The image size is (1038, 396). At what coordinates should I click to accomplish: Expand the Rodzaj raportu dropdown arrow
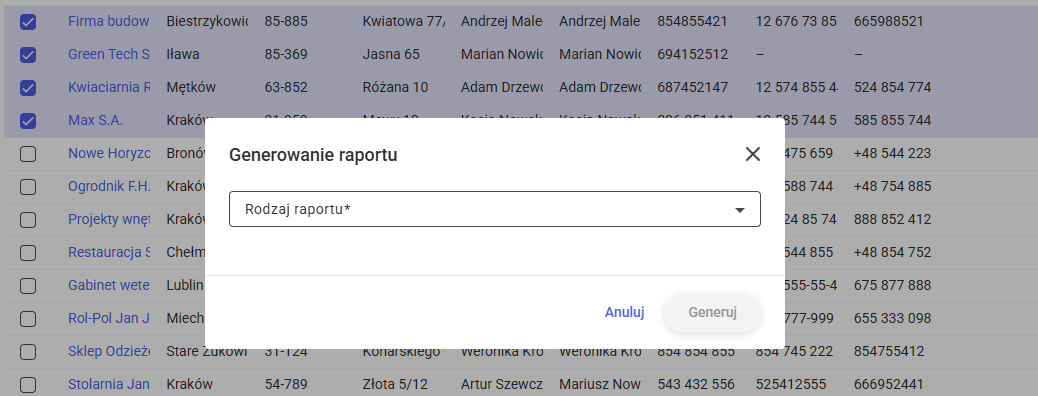coord(740,210)
